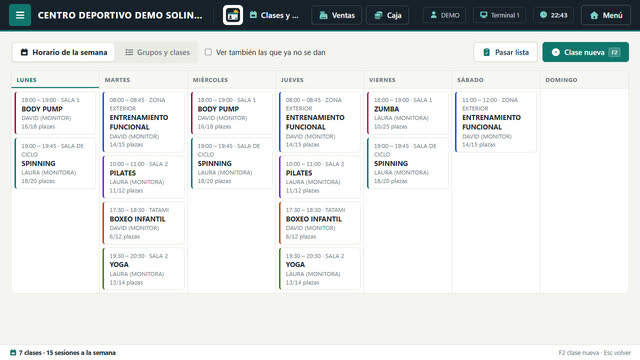Open Monday's Body Pump class card
The width and height of the screenshot is (640, 360).
click(55, 113)
